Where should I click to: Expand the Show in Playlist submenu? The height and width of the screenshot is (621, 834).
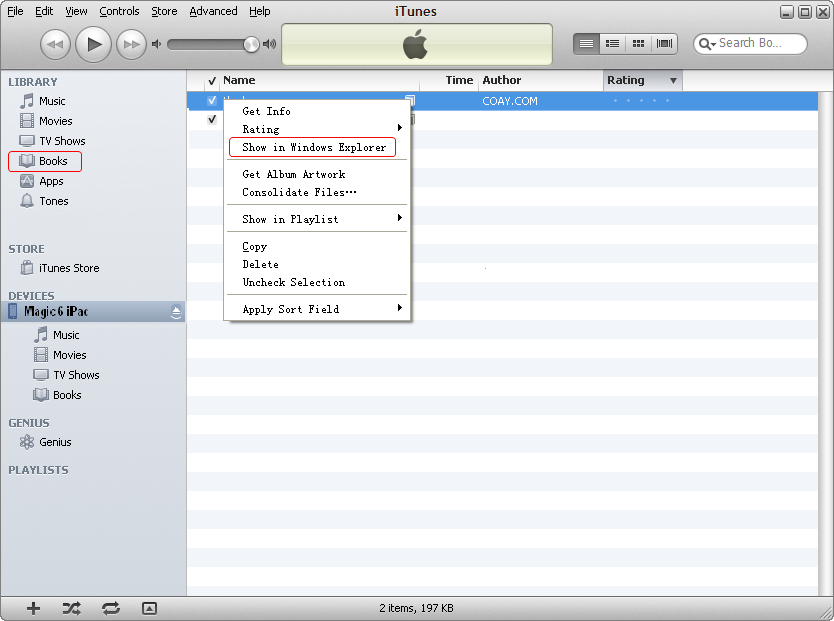317,219
